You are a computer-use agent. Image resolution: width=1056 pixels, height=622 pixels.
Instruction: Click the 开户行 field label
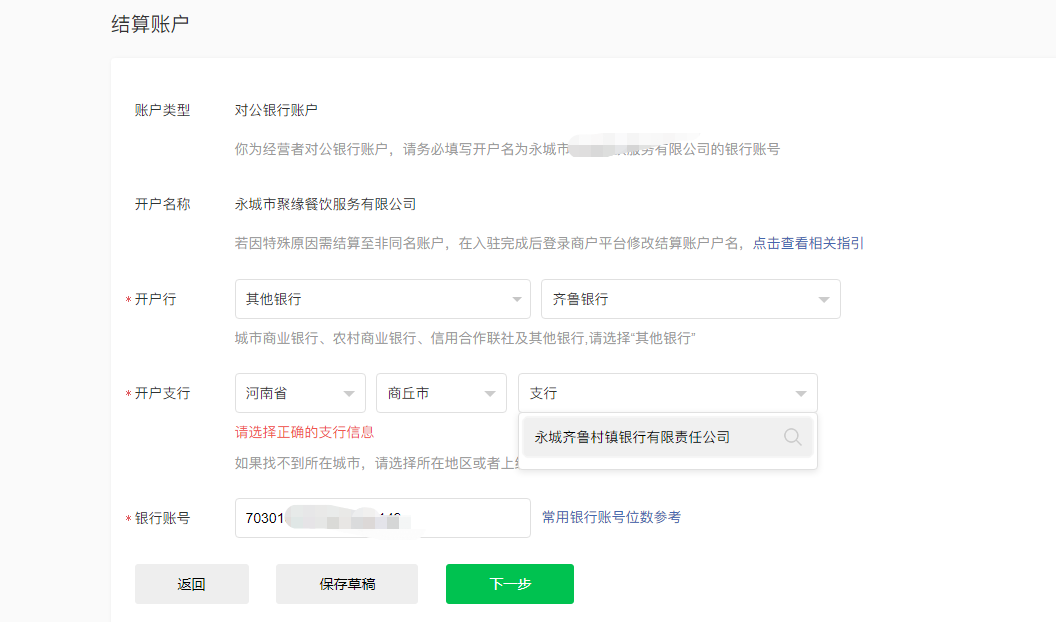(156, 299)
